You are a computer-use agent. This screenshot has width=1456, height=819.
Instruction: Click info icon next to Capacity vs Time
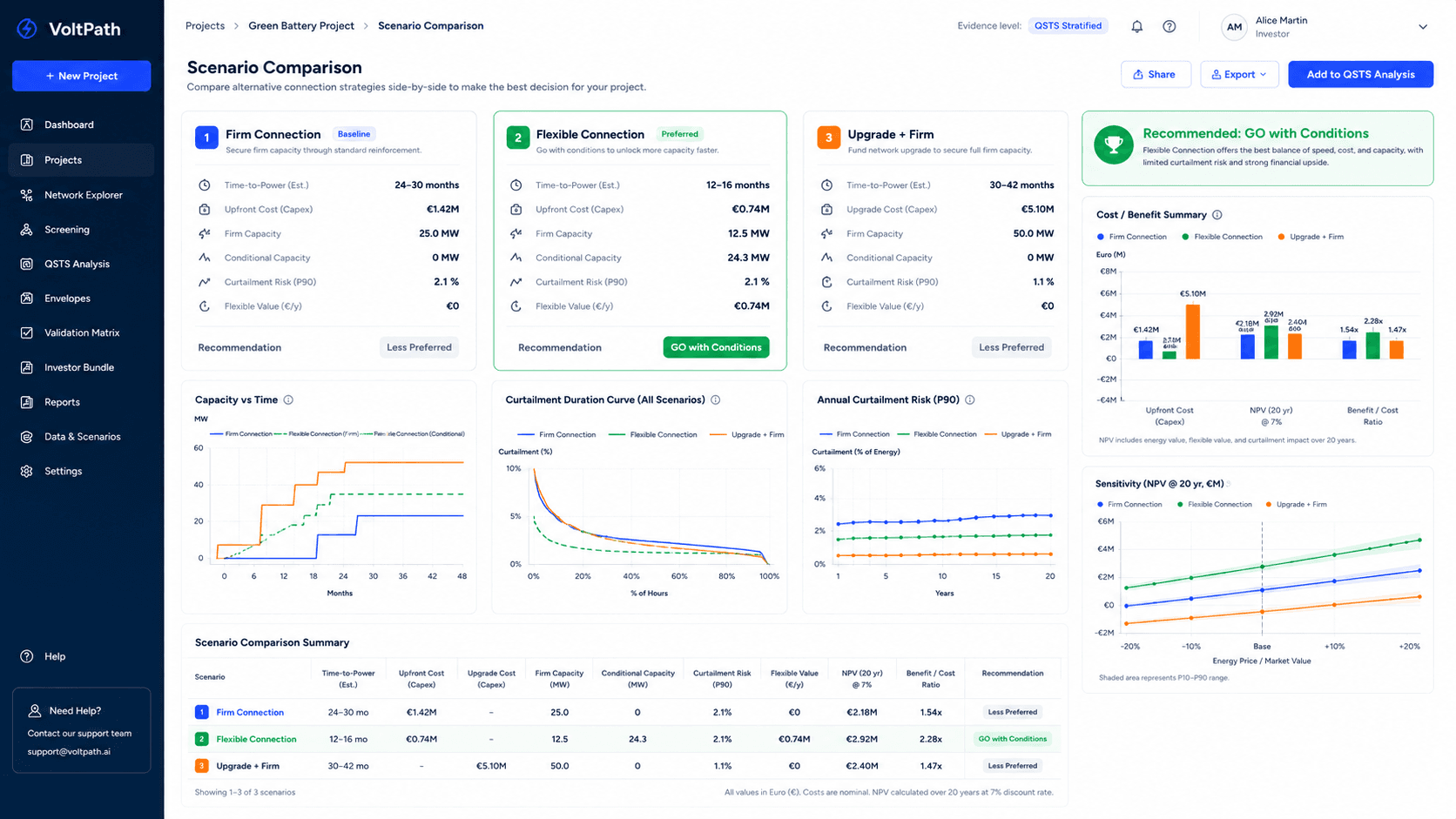click(x=288, y=400)
